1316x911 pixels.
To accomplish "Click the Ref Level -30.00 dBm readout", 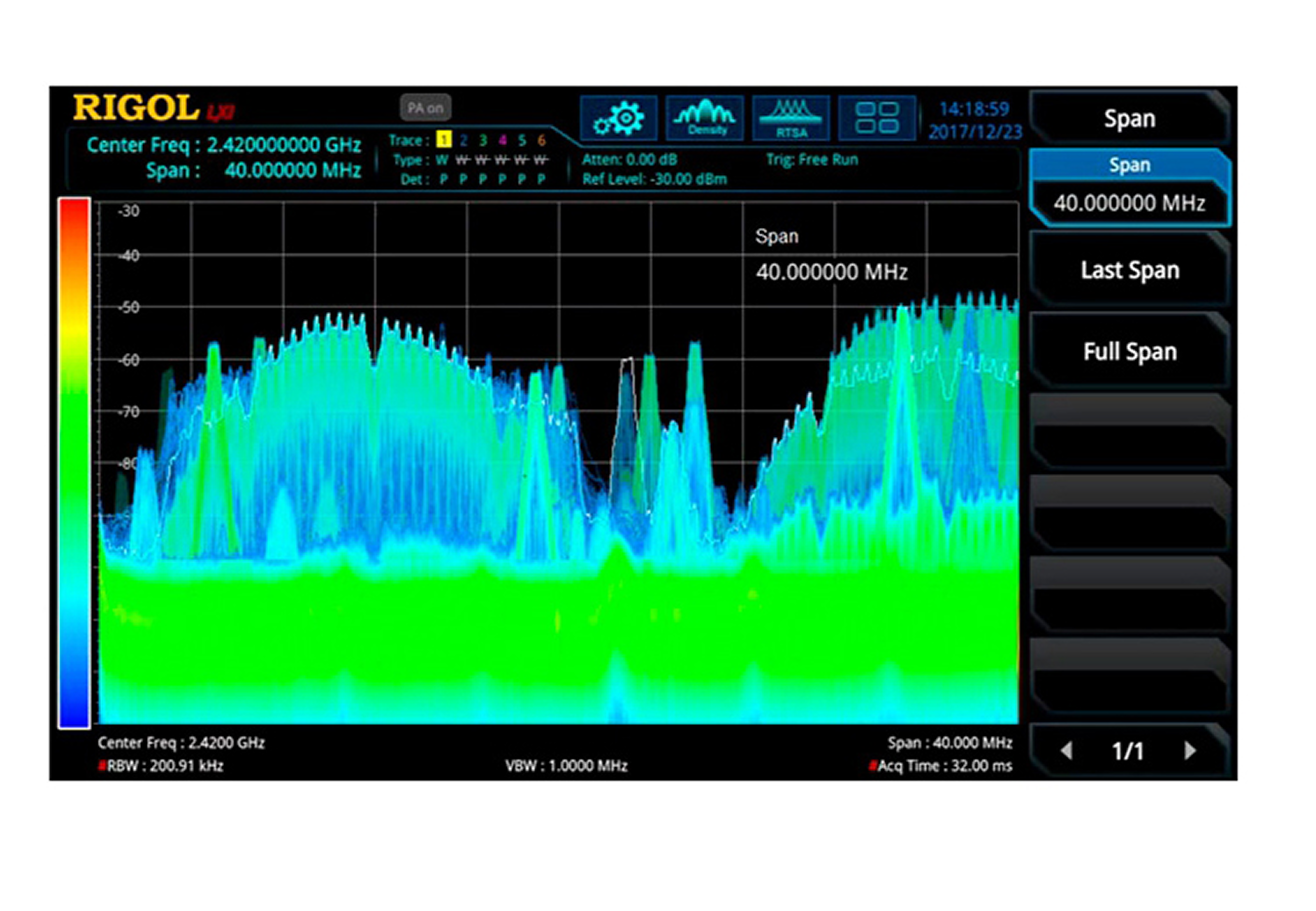I will pos(654,179).
